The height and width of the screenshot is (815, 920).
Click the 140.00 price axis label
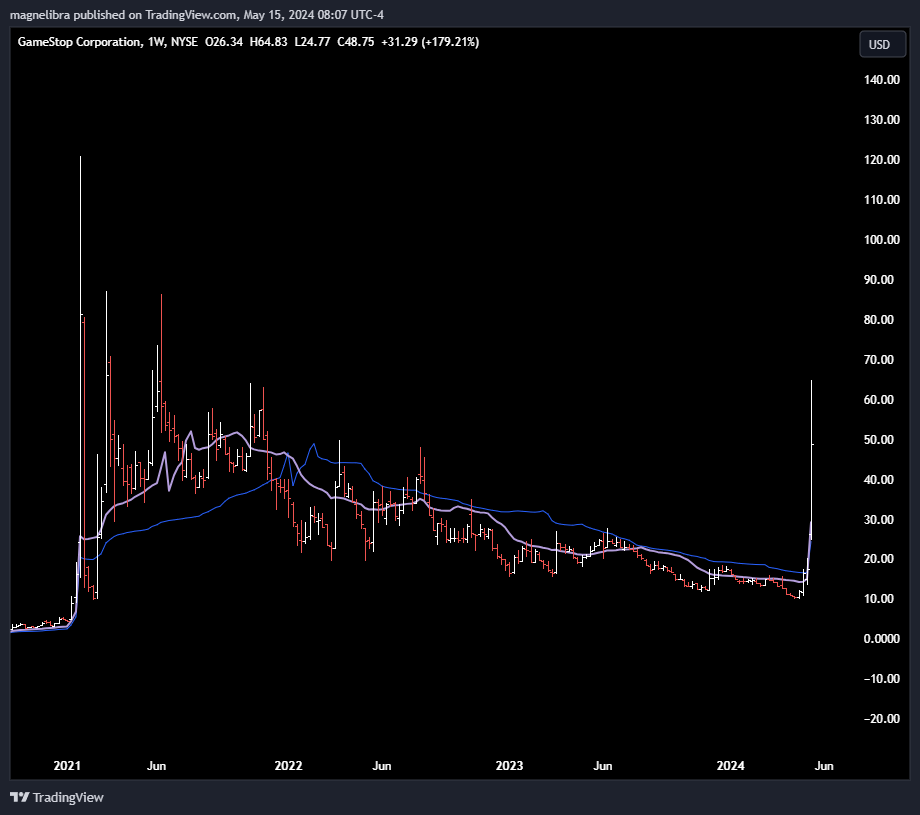(881, 80)
